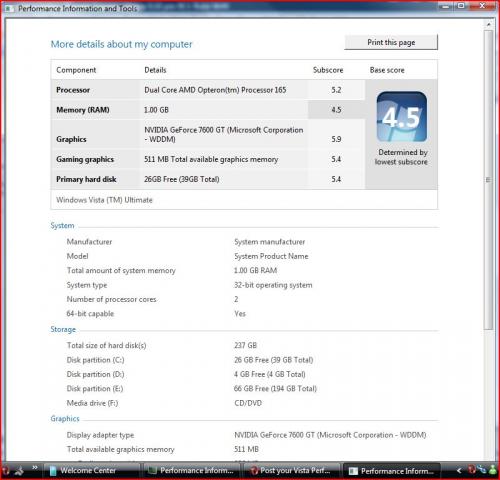Click the network connection tray icon
The width and height of the screenshot is (500, 480).
coord(482,470)
